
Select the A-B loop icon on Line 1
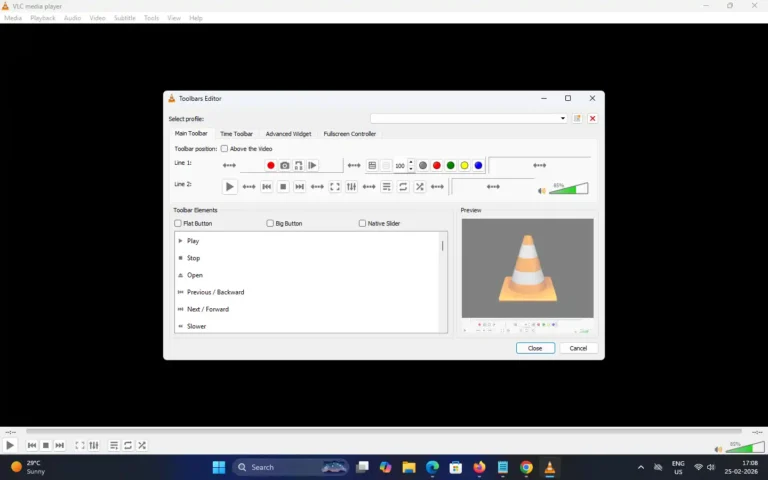[x=298, y=166]
